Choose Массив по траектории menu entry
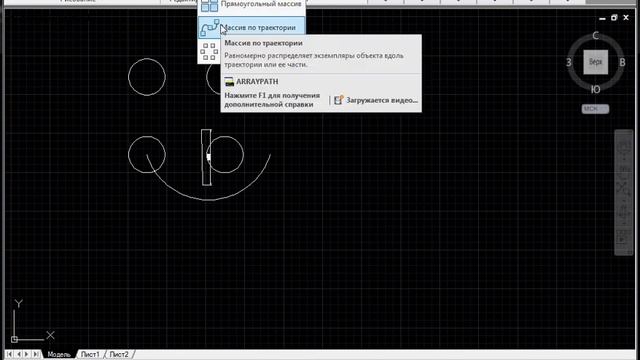Viewport: 640px width, 360px height. click(x=251, y=28)
